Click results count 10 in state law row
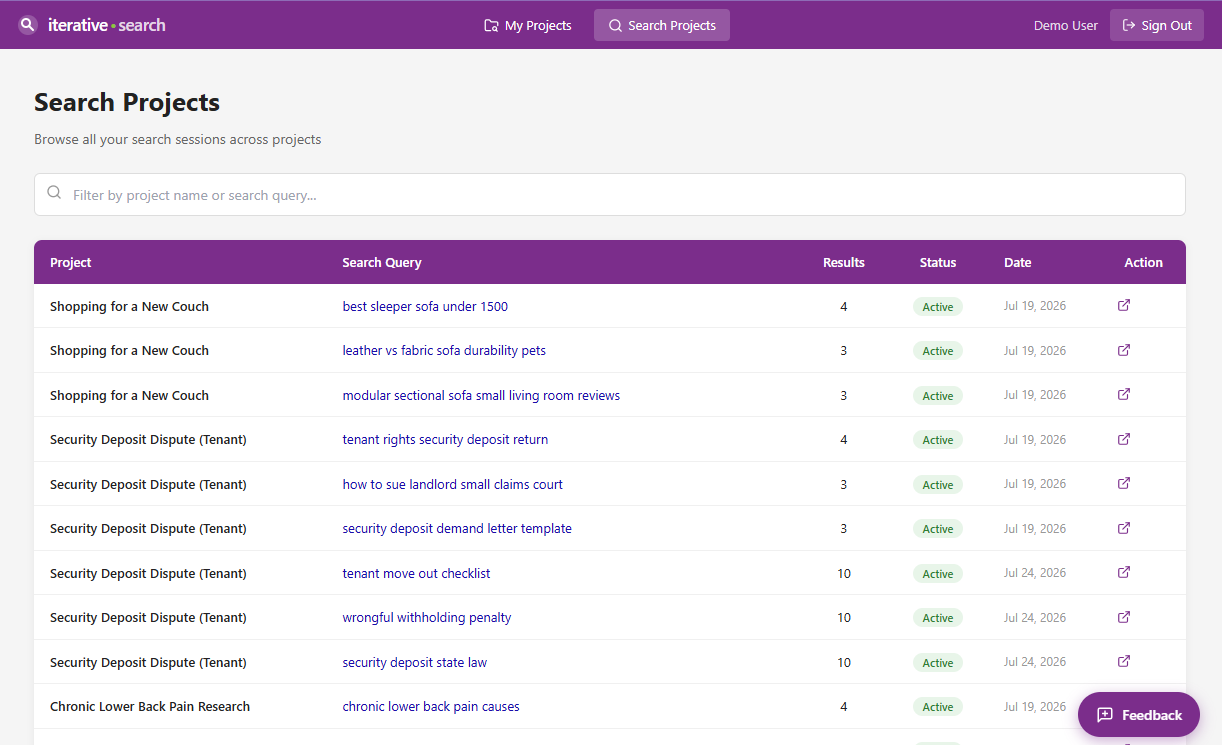1222x745 pixels. pos(844,663)
